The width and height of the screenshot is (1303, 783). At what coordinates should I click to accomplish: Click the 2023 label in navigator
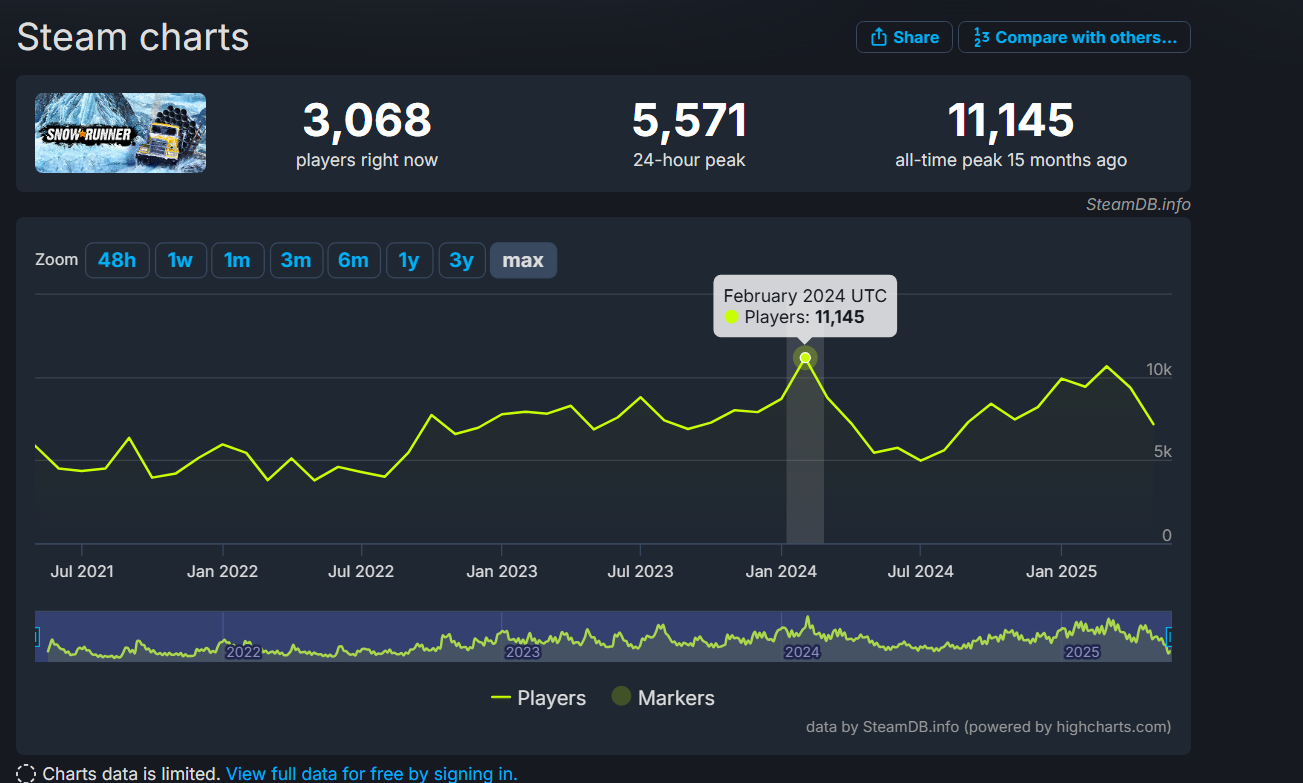[x=523, y=652]
